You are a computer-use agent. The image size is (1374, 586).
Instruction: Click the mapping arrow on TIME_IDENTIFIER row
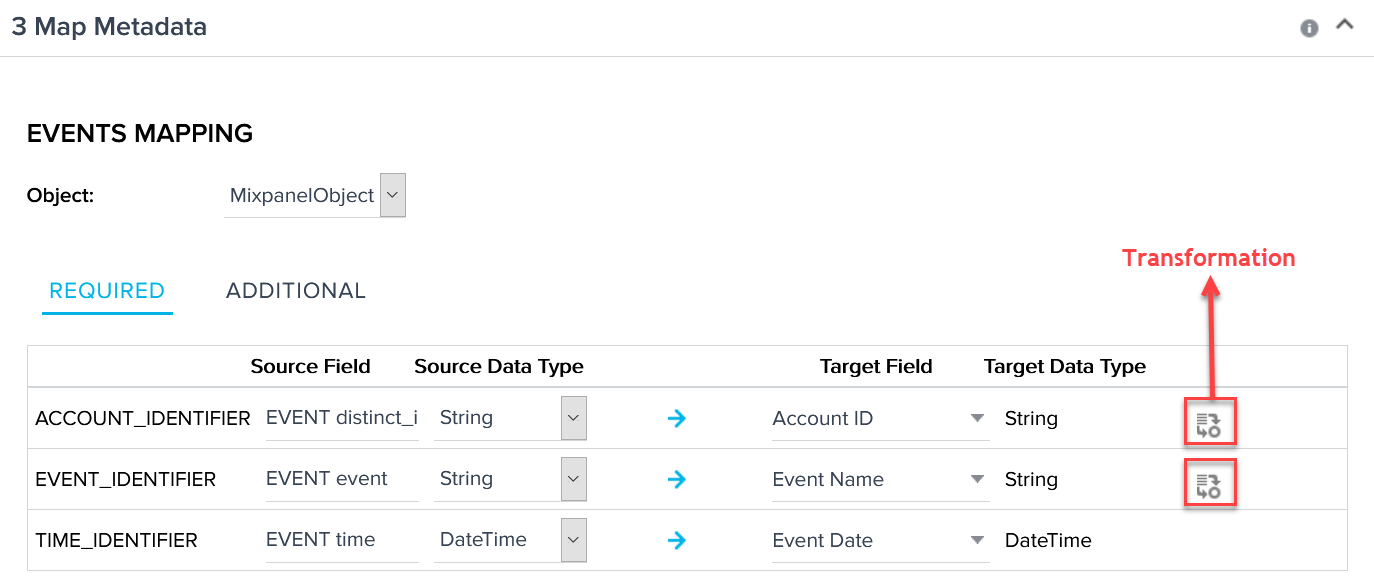coord(677,540)
